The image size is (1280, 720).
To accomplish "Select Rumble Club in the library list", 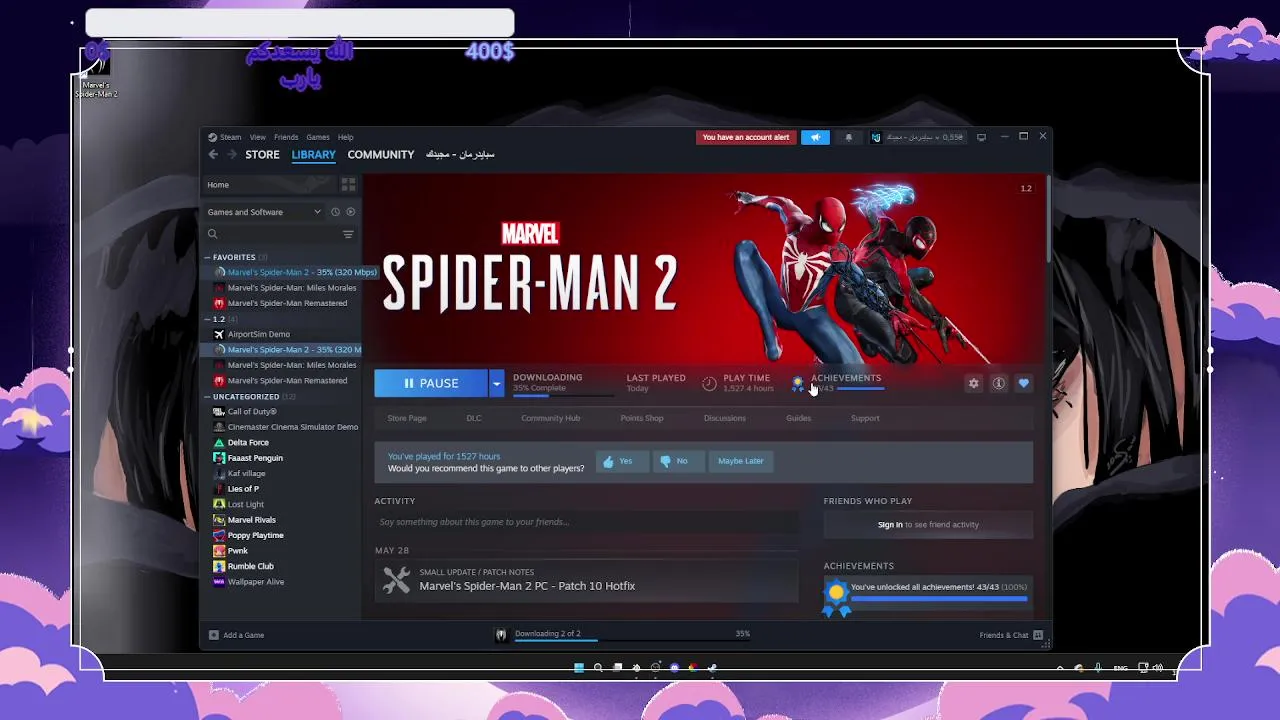I will pyautogui.click(x=250, y=566).
